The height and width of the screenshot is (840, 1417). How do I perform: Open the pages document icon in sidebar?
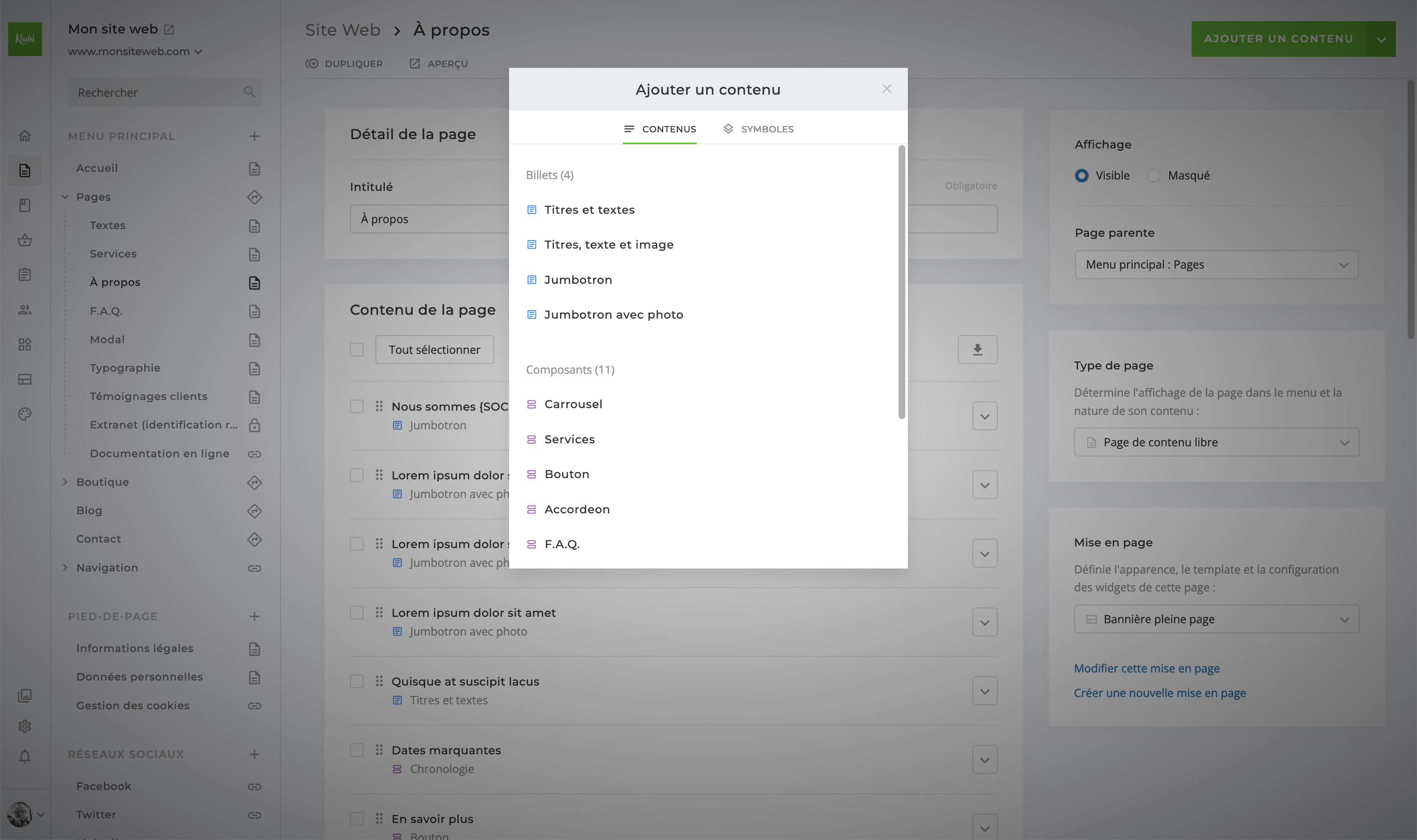(24, 171)
